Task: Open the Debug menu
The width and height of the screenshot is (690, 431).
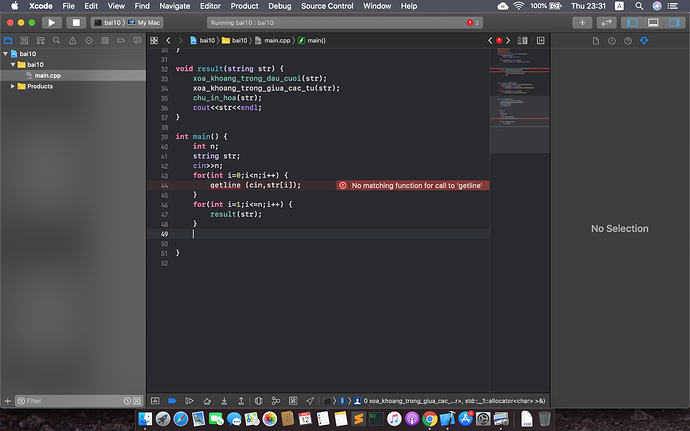Action: 280,6
